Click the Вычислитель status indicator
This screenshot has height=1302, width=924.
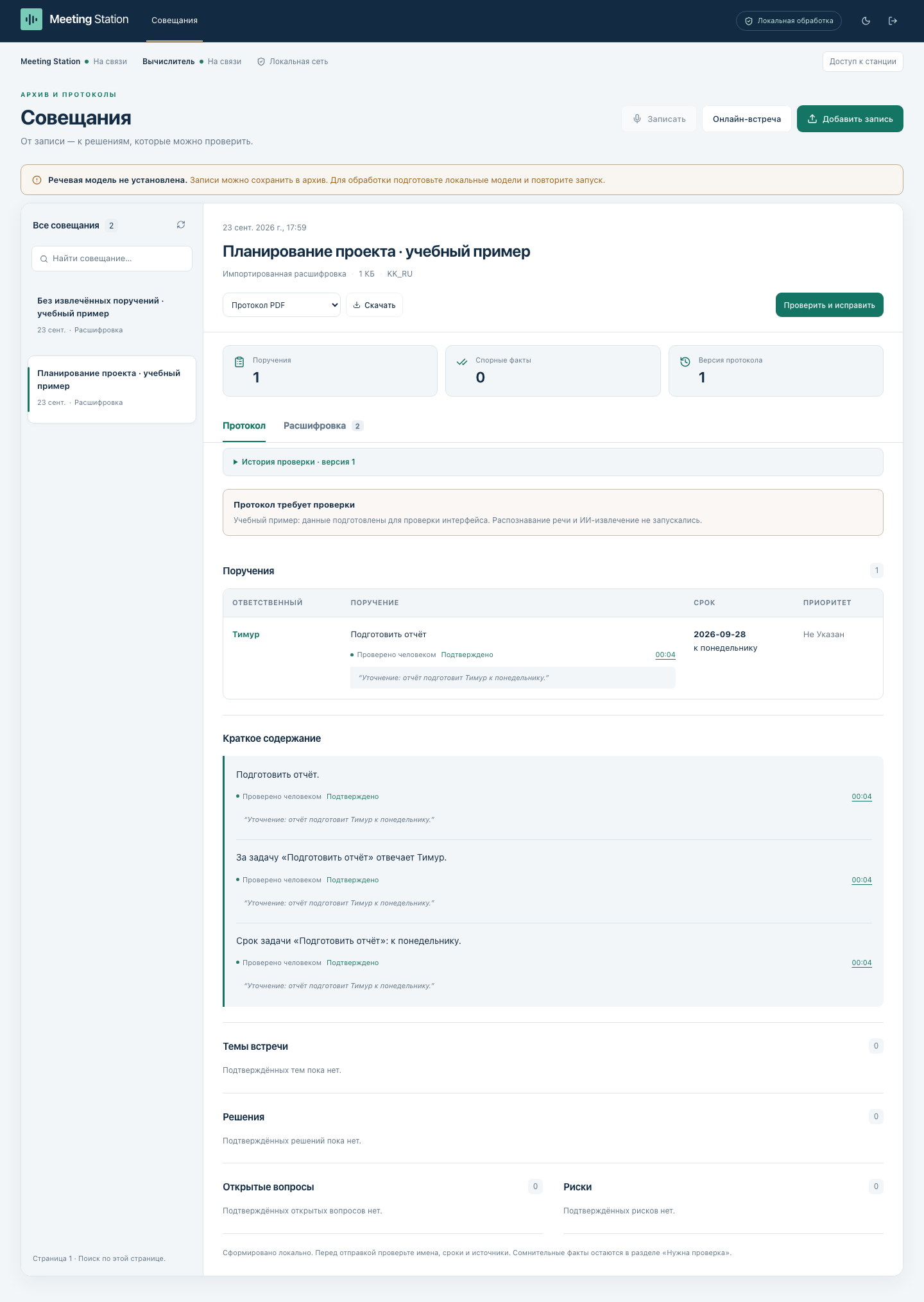192,62
